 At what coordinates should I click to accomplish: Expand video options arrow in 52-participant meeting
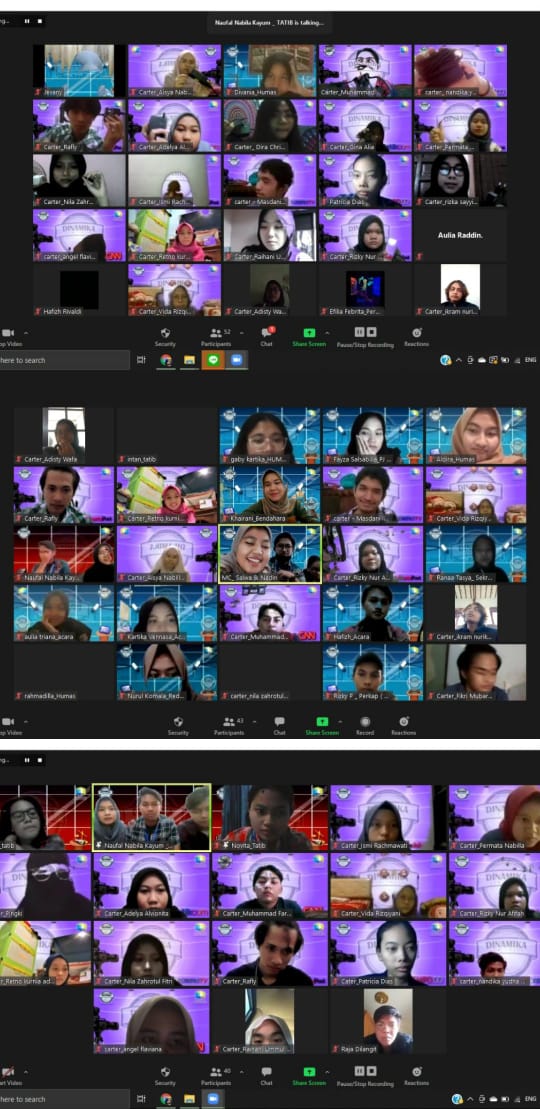click(x=27, y=332)
